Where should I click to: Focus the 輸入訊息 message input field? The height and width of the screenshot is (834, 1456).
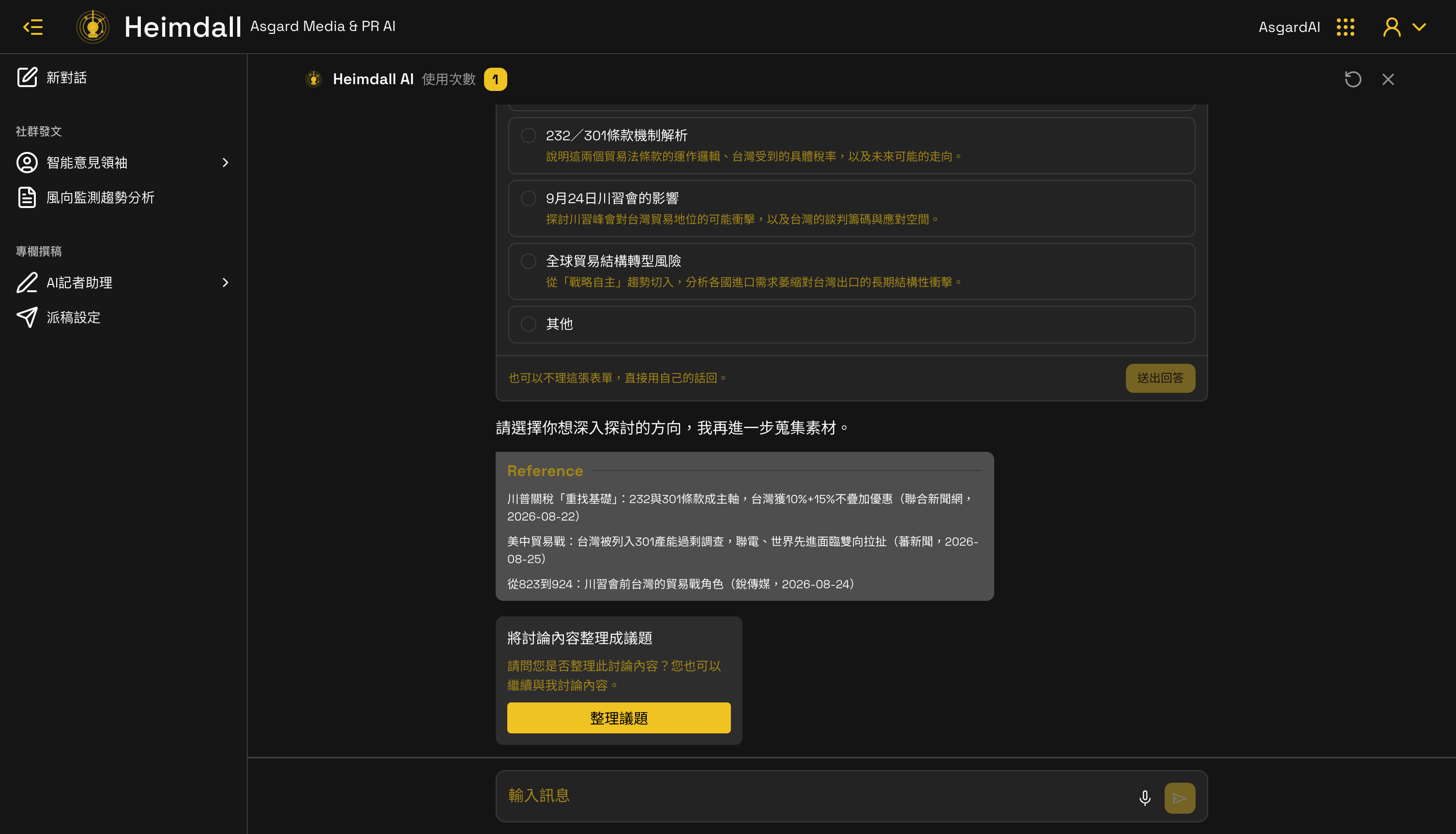pos(814,796)
